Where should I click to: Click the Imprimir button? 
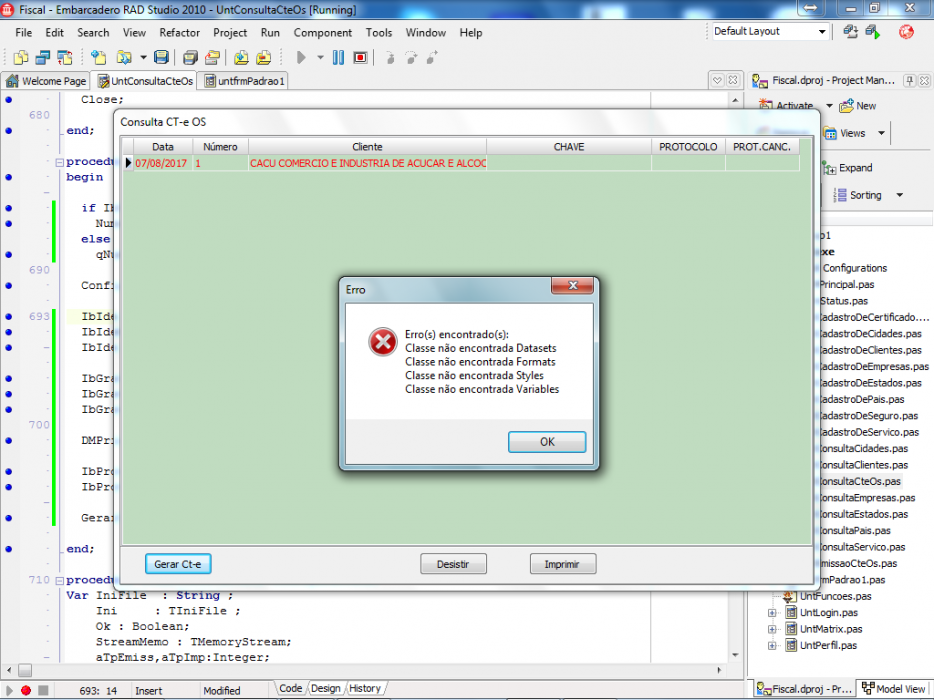click(562, 564)
